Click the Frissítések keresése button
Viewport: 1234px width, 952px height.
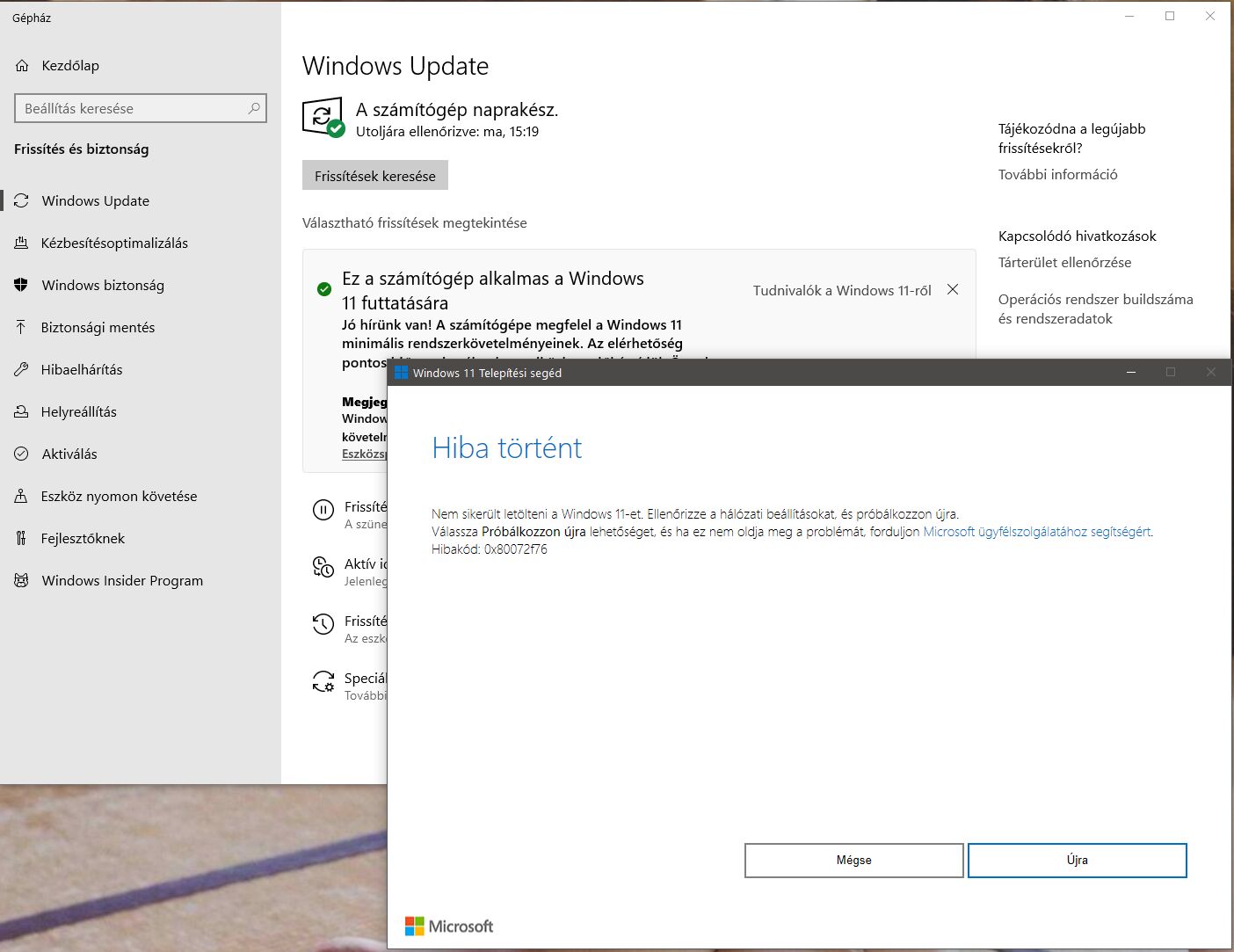pos(375,176)
